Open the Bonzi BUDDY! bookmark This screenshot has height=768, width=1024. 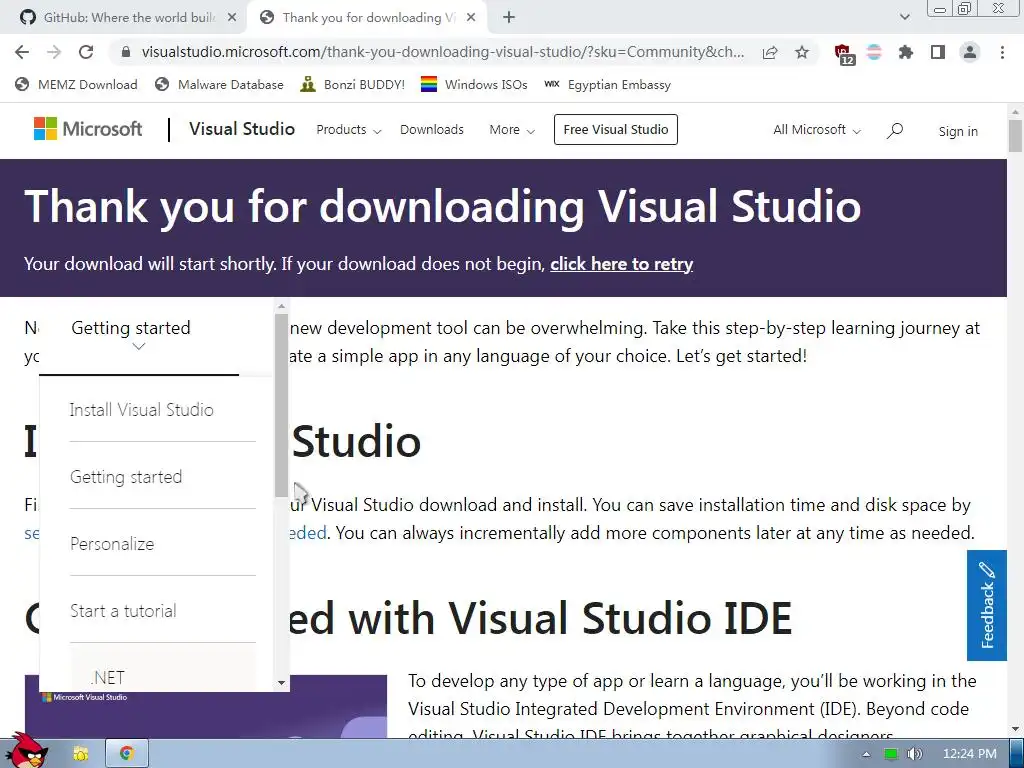pos(353,84)
